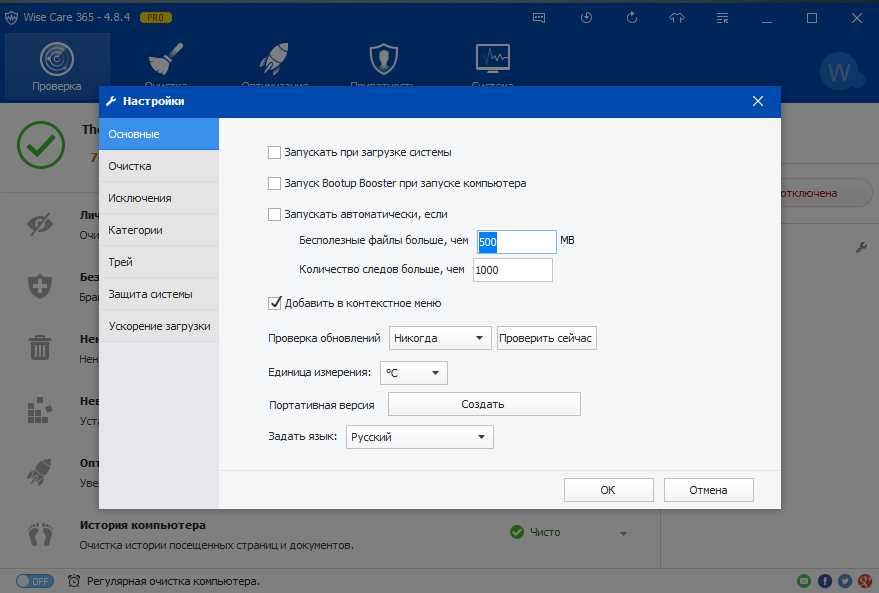Click the registry blocks icon in main list
The image size is (879, 593).
coord(40,410)
